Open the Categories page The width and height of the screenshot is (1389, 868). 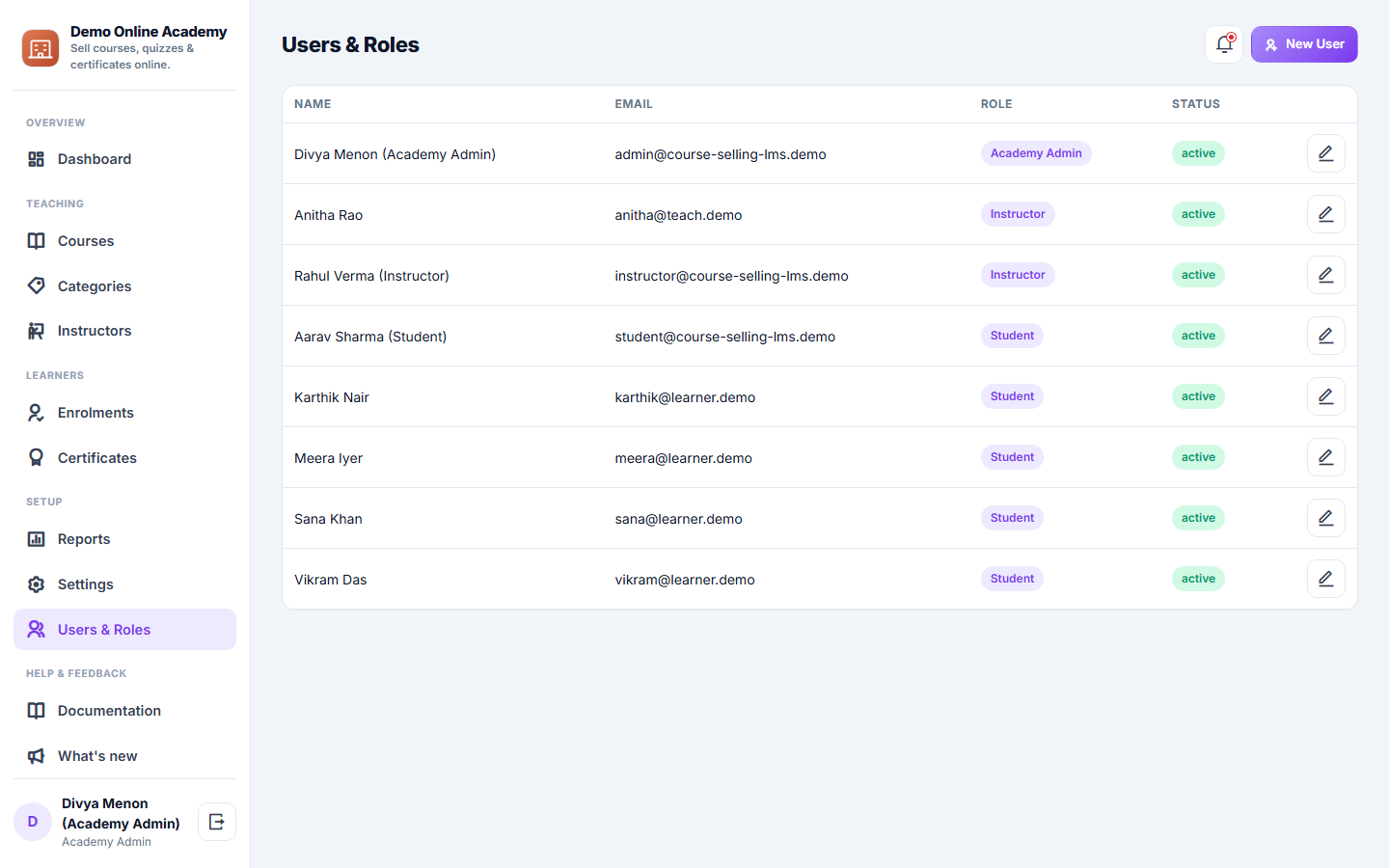point(124,286)
